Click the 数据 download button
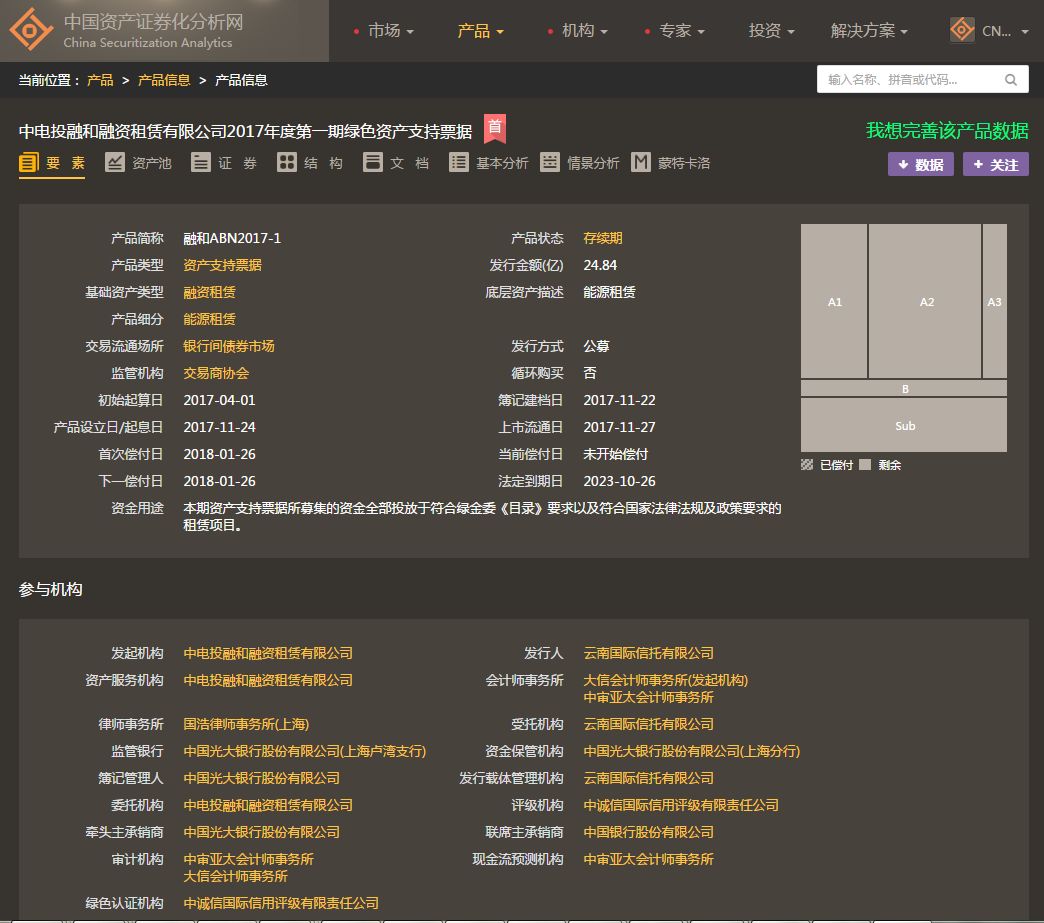Screen dimensions: 1044x923 click(921, 164)
